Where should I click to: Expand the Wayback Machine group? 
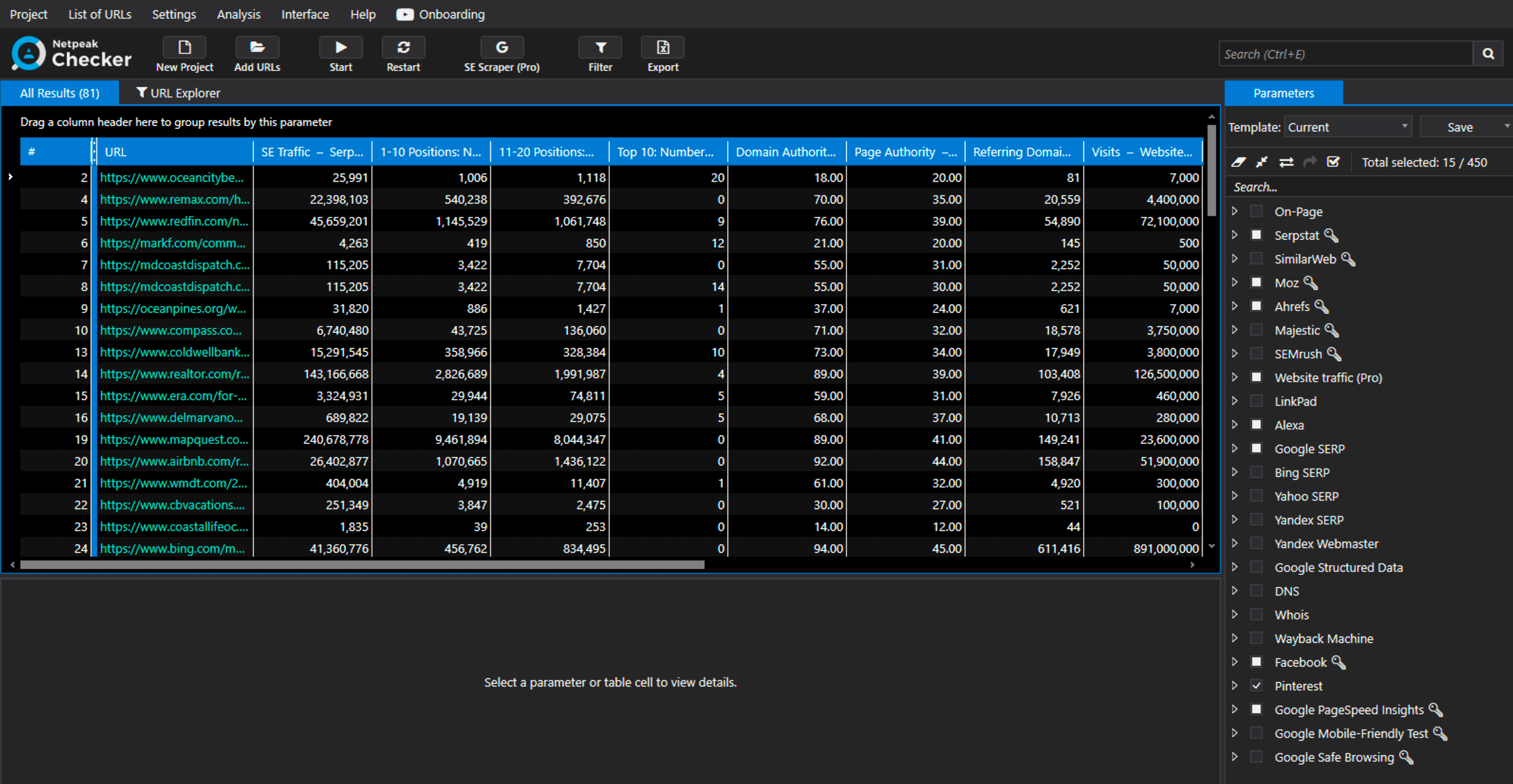1235,638
